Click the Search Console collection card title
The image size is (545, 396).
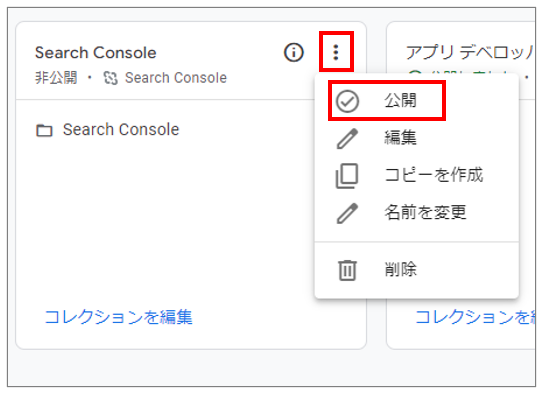click(96, 53)
